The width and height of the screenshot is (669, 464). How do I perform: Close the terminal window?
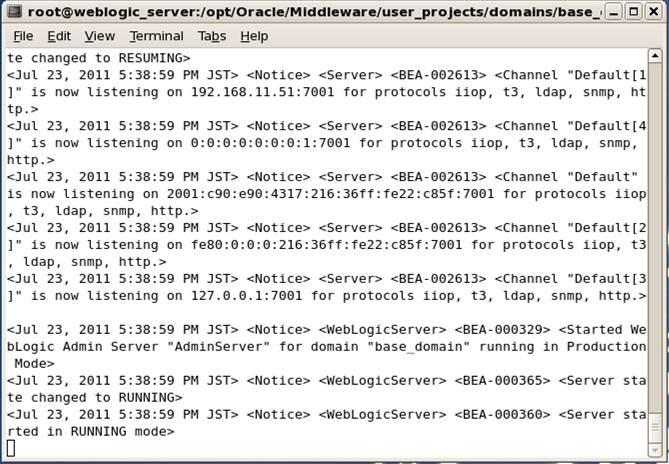pyautogui.click(x=654, y=12)
